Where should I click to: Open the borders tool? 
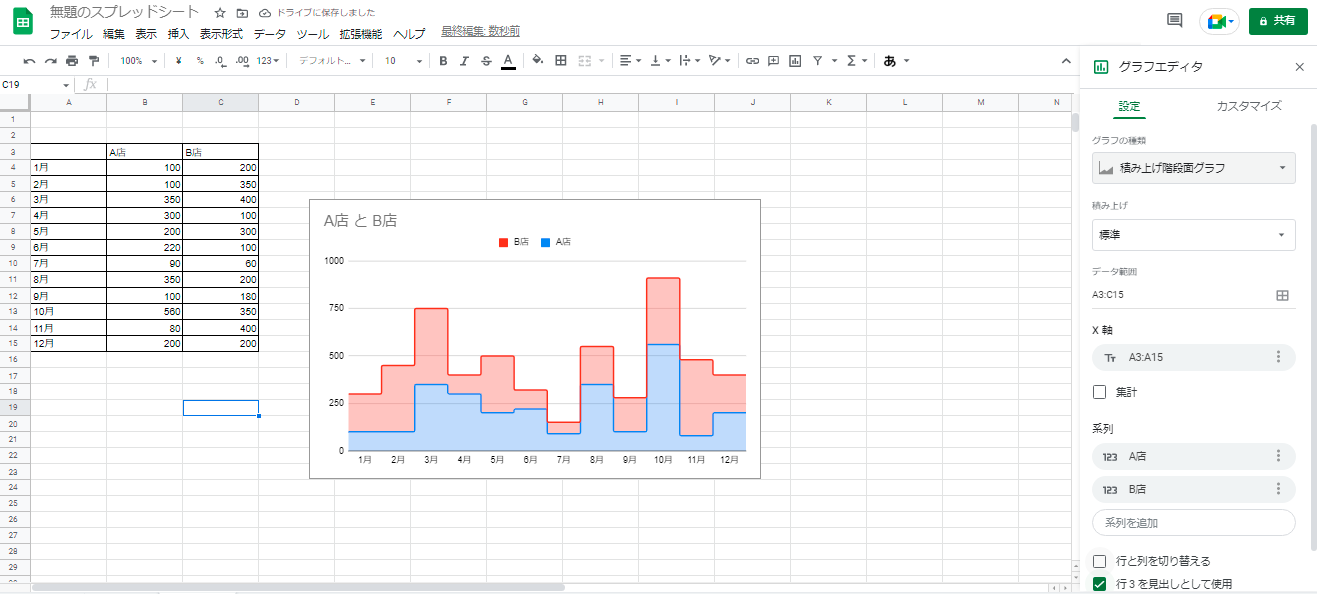pyautogui.click(x=561, y=61)
